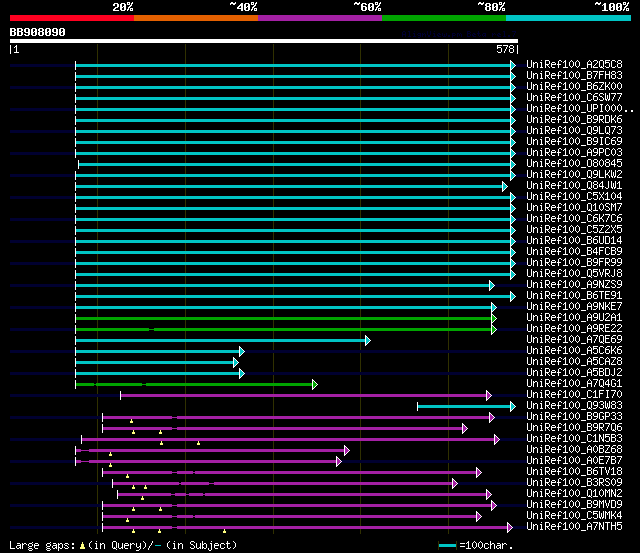The width and height of the screenshot is (640, 553).
Task: Click the BB908090 query name text
Action: (38, 32)
